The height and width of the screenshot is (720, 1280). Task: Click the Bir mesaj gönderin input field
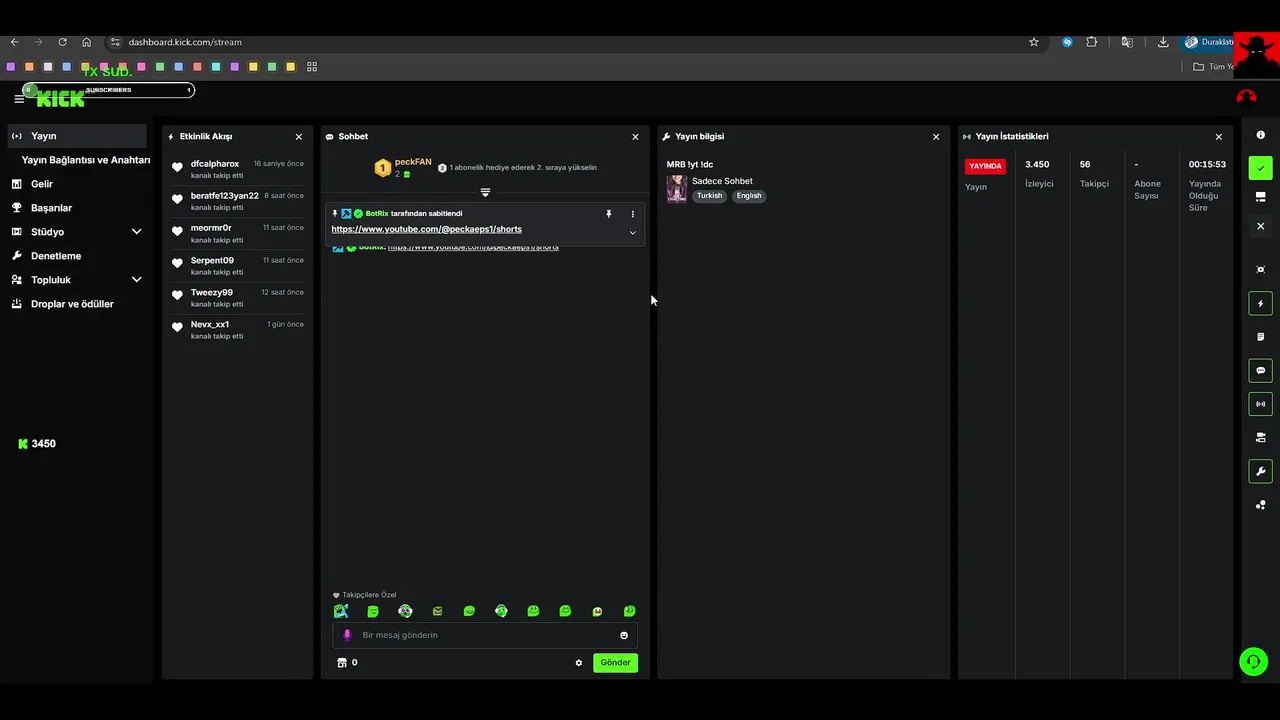point(485,635)
